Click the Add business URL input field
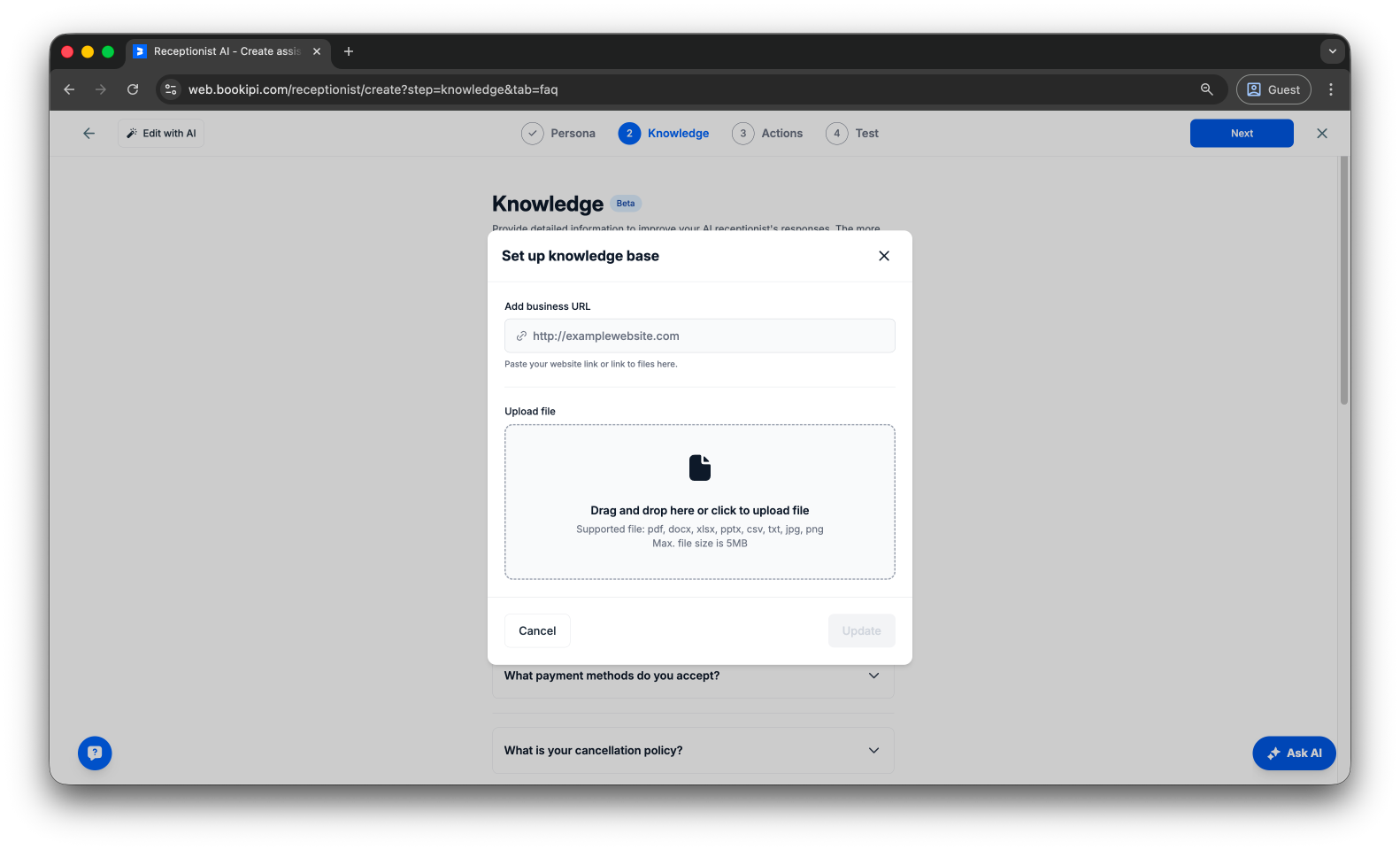The height and width of the screenshot is (850, 1400). tap(699, 336)
